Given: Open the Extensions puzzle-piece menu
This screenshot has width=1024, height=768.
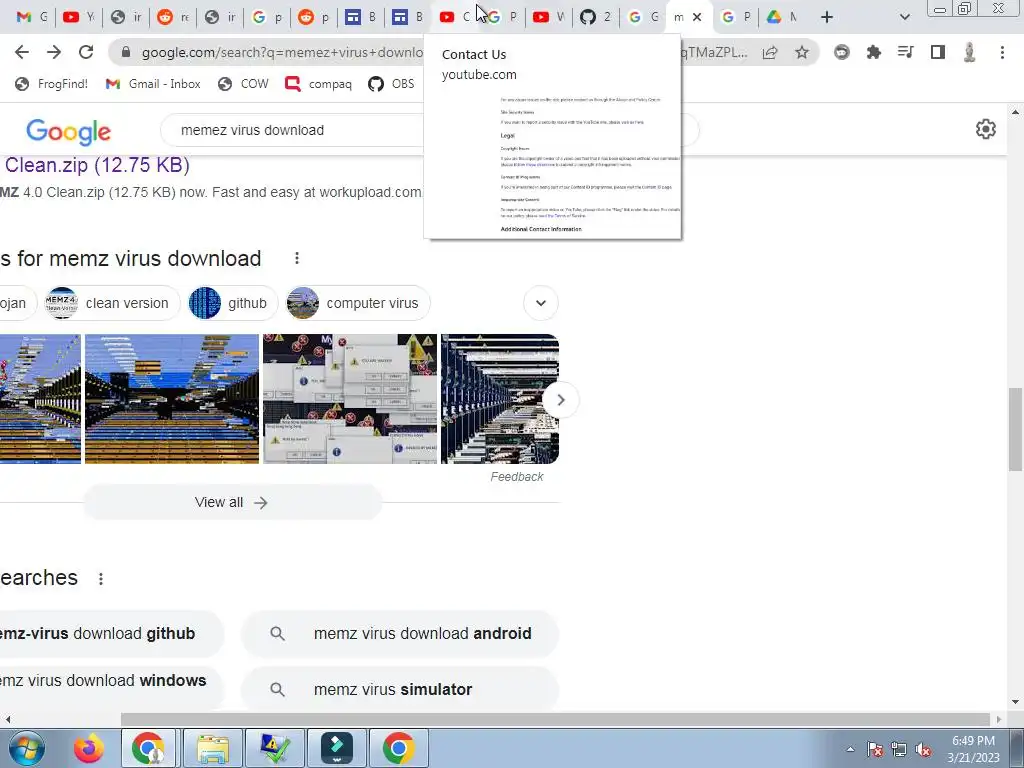Looking at the screenshot, I should tap(874, 52).
